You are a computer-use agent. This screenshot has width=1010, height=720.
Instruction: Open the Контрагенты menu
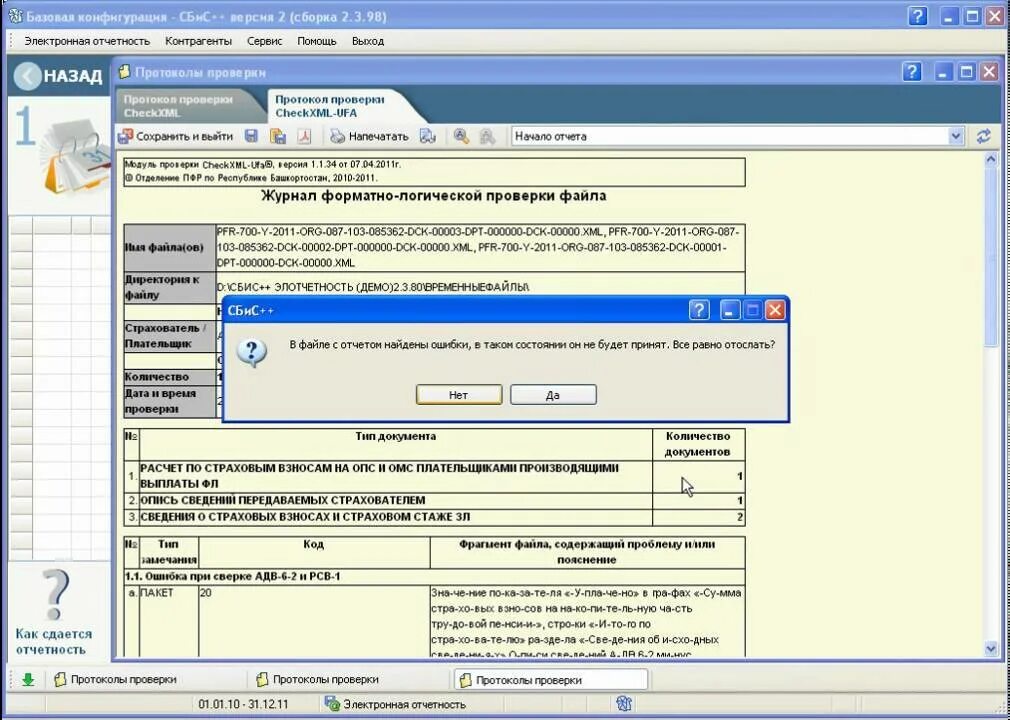click(198, 41)
